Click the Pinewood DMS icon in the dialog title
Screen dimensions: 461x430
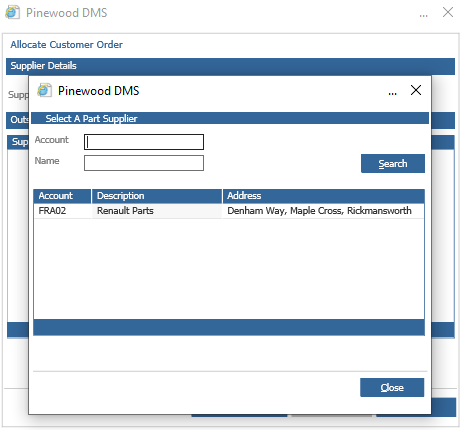click(x=44, y=90)
